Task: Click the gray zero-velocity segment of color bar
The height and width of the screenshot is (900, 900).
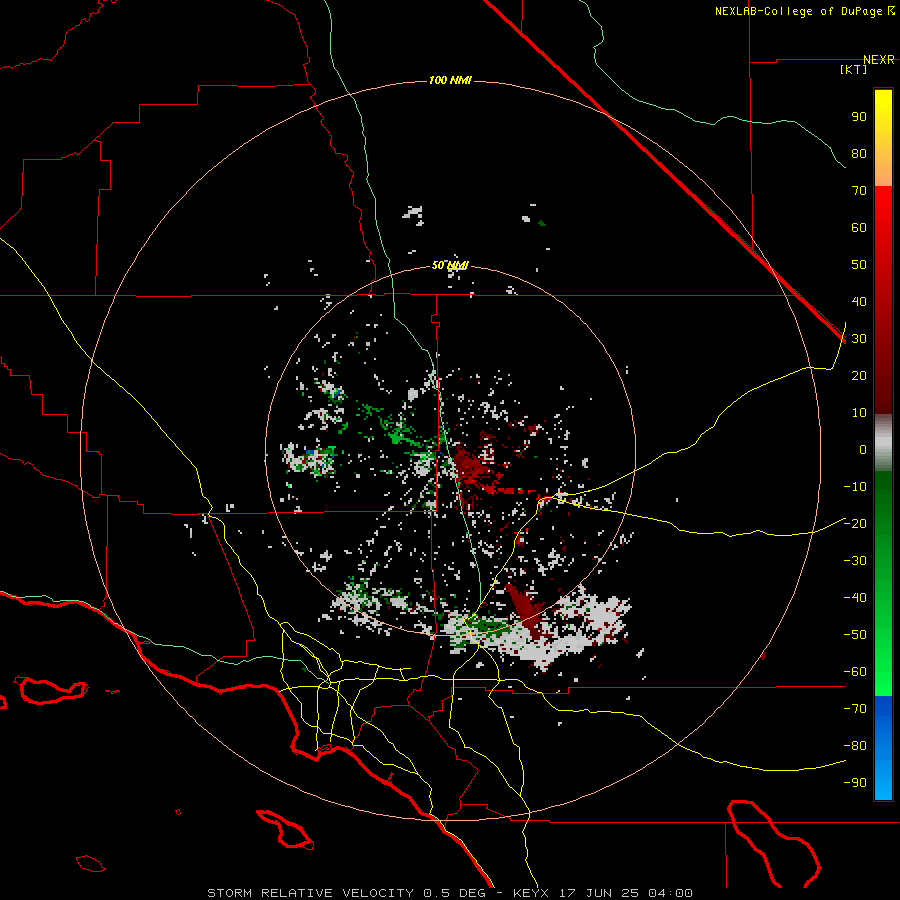Action: point(883,443)
